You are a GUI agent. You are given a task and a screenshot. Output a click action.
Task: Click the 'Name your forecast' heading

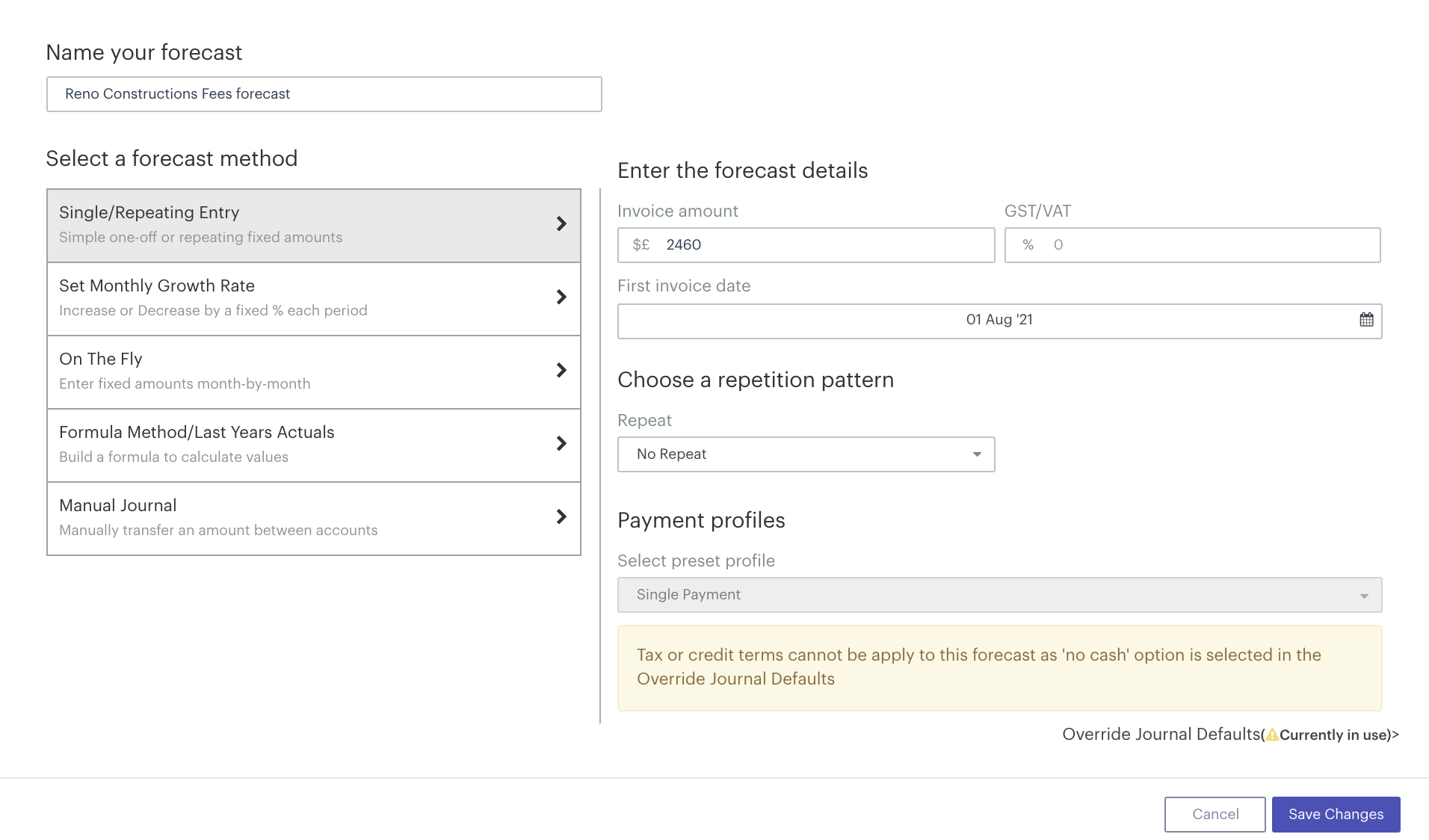tap(144, 52)
